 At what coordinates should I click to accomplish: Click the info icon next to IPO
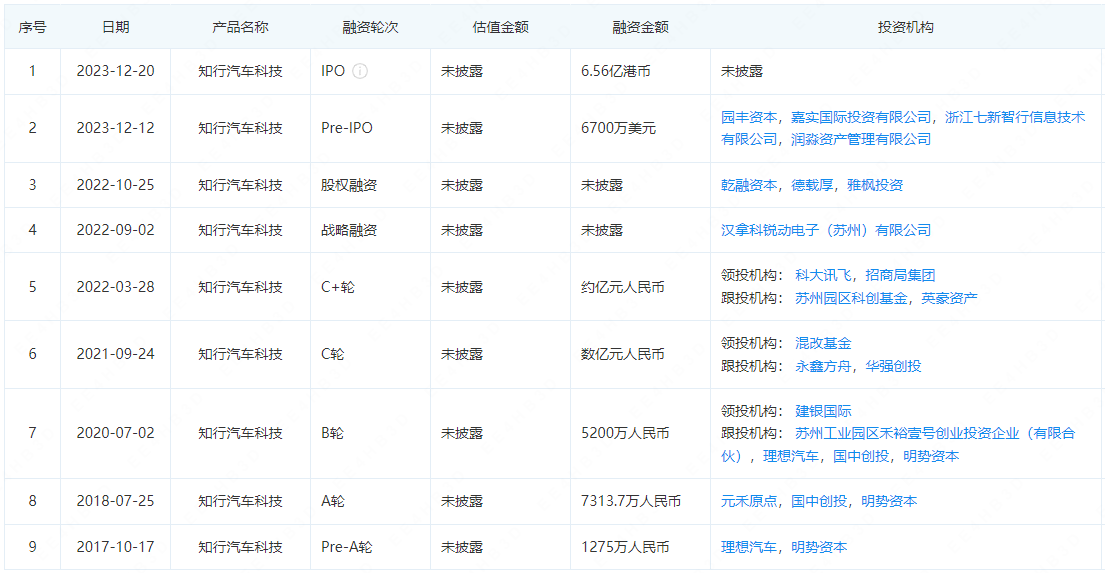(359, 71)
